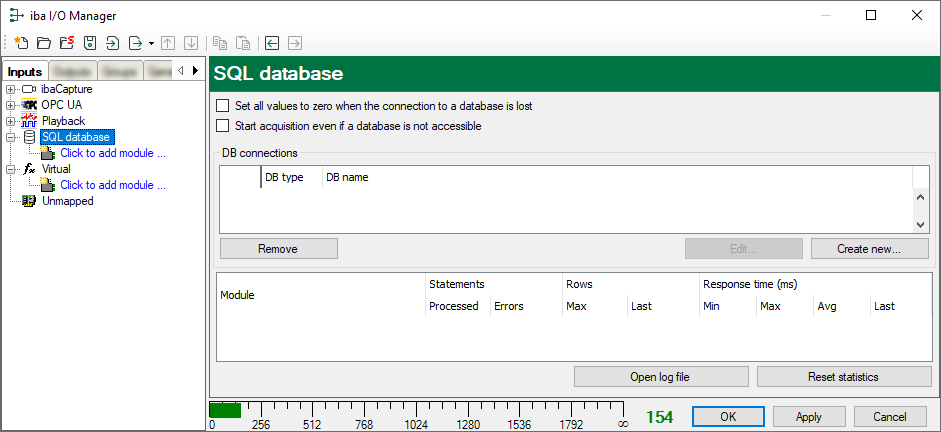Select Virtual in the tree

coord(56,169)
